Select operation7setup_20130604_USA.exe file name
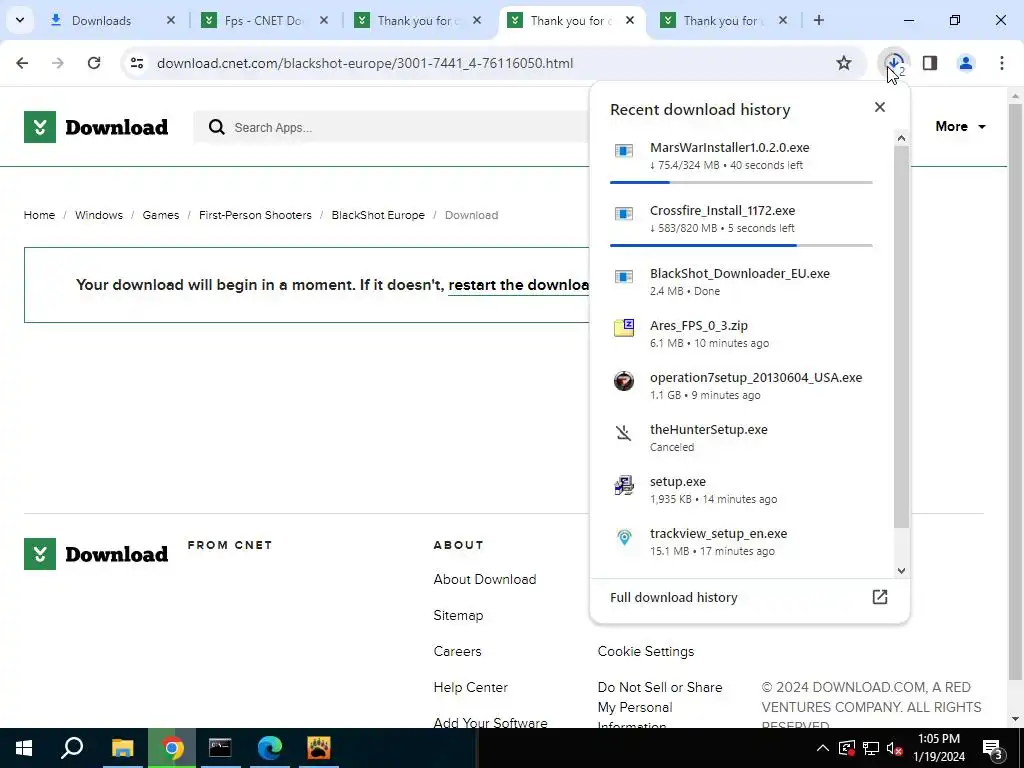Screen dimensions: 1024x768 pos(756,377)
